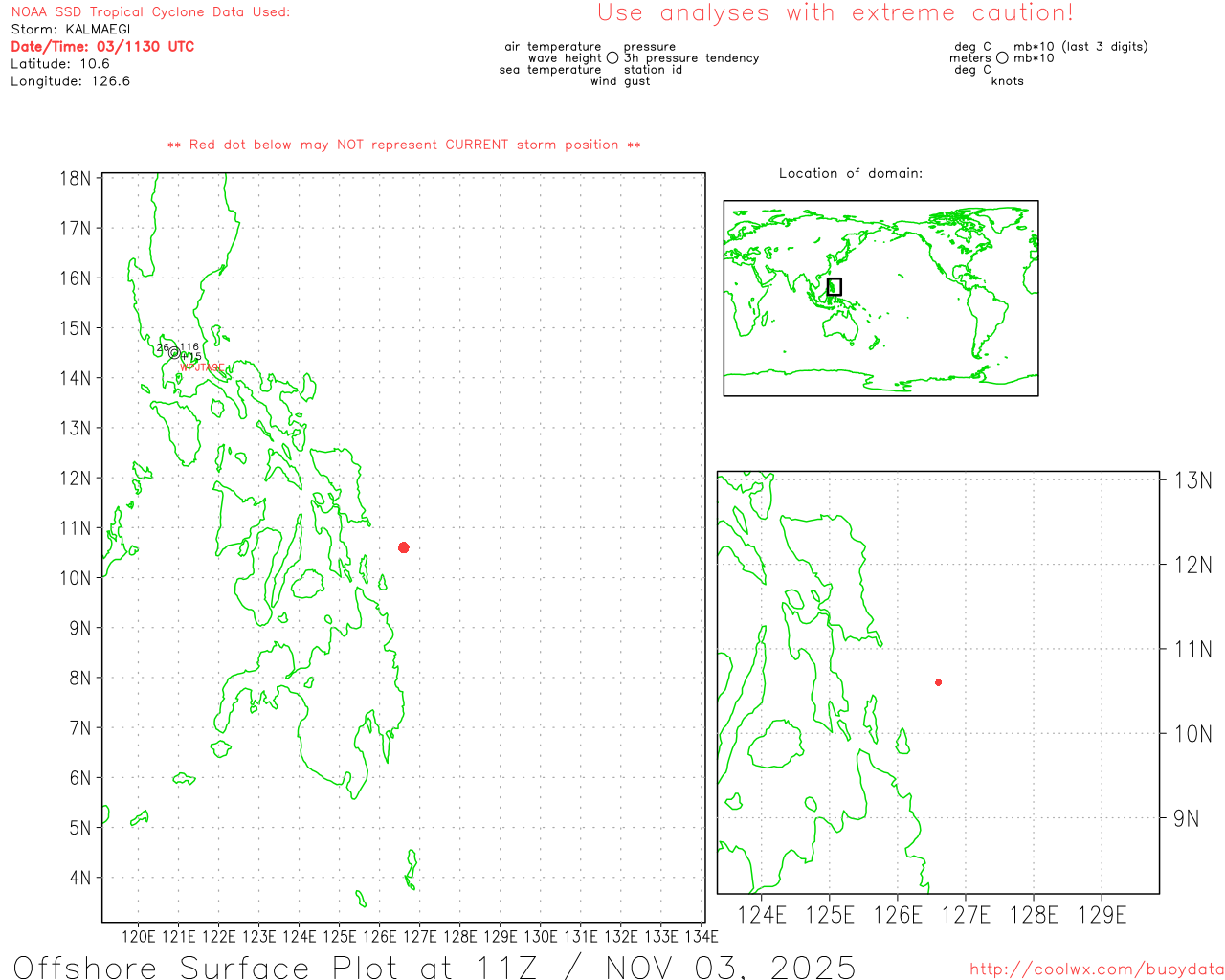The image size is (1225, 980).
Task: Click the left legend station circle symbol
Action: [612, 58]
